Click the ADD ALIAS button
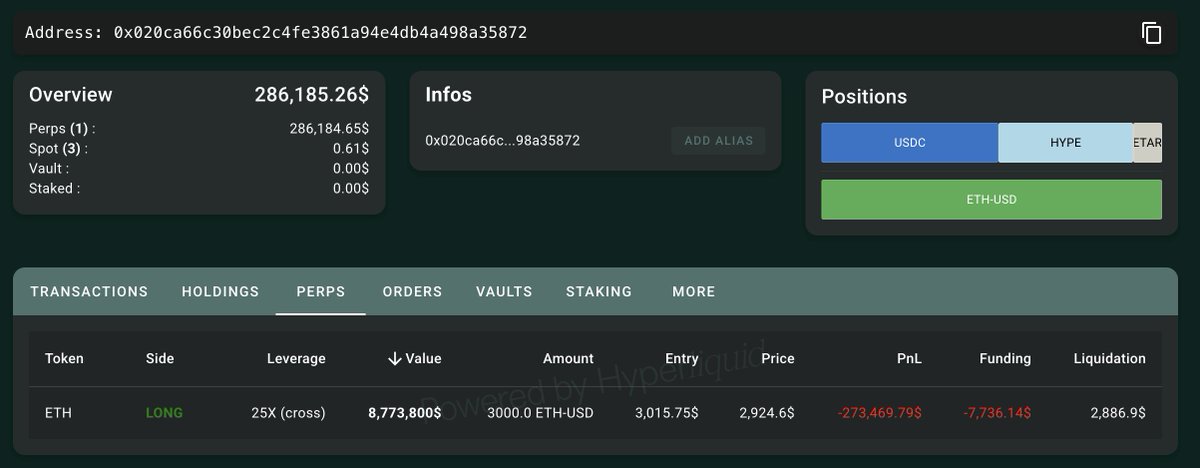The width and height of the screenshot is (1200, 468). [718, 141]
